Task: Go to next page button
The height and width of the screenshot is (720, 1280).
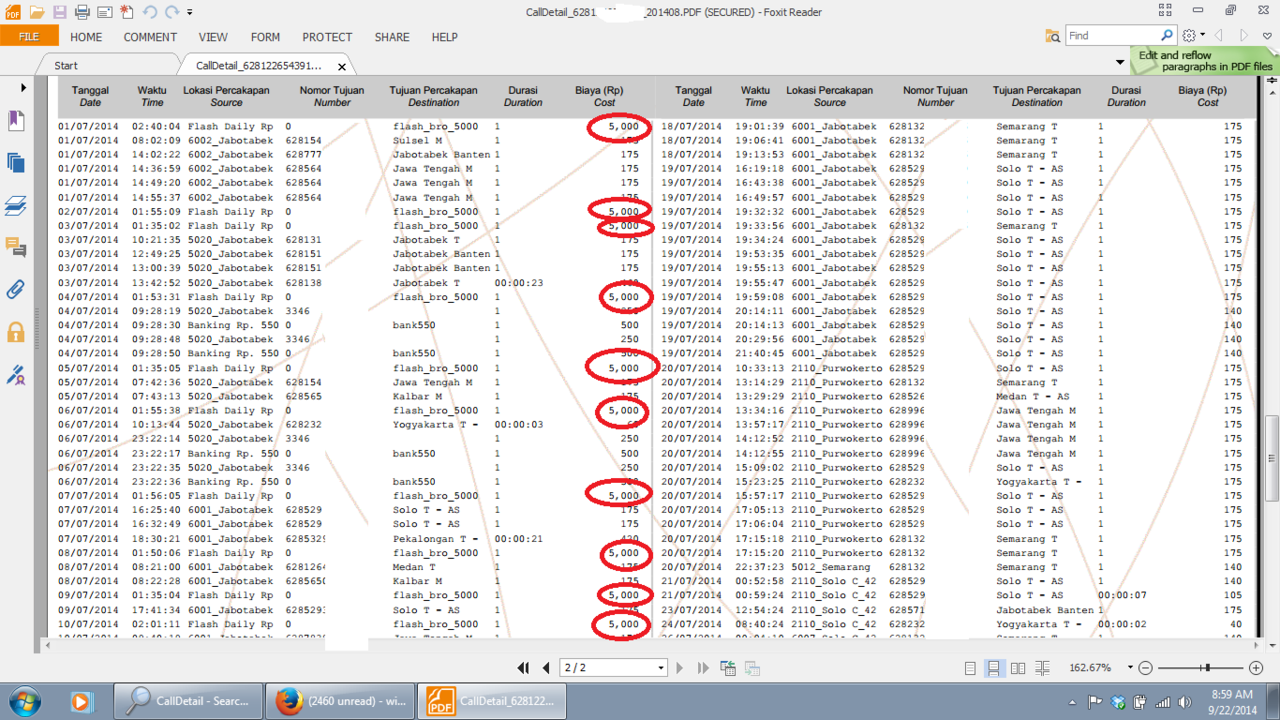Action: click(x=680, y=668)
